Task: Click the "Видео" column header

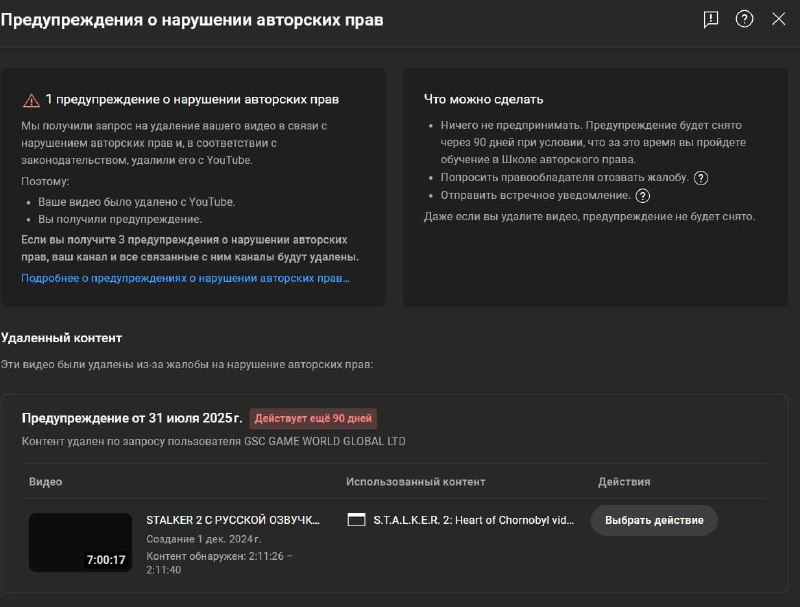Action: coord(46,482)
